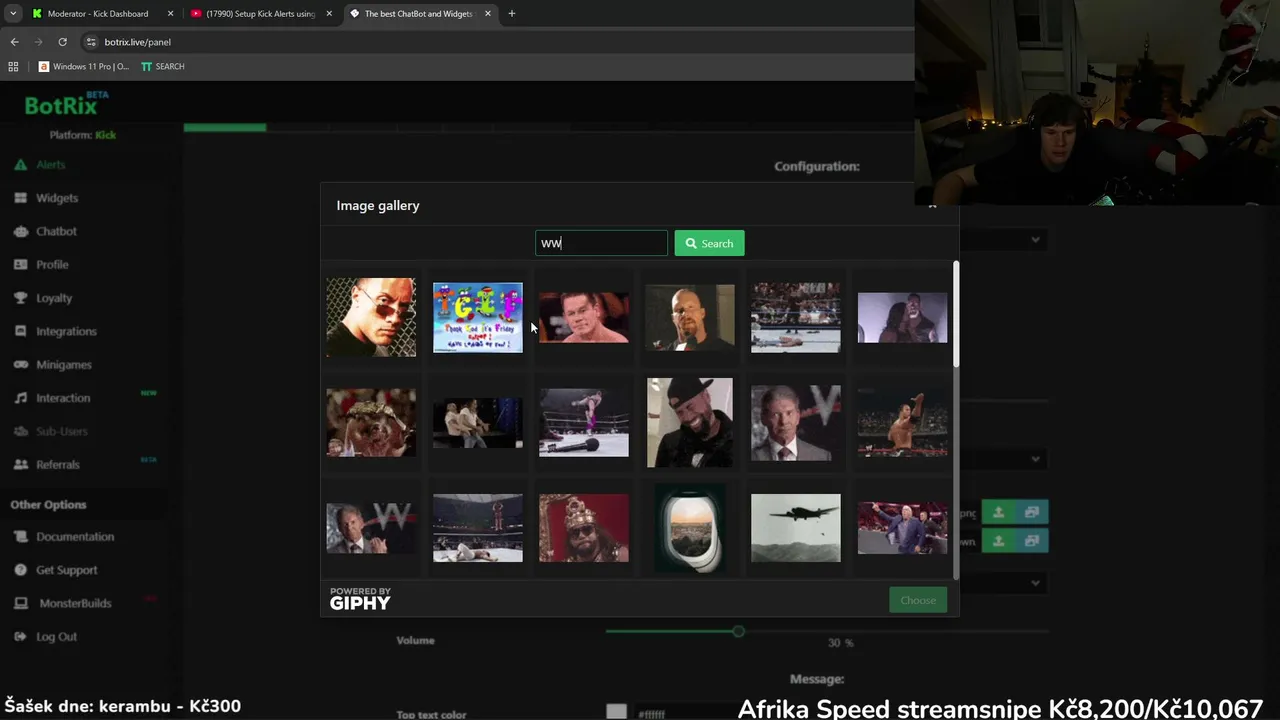This screenshot has width=1280, height=720.
Task: Open the SEARCH bookmark
Action: point(162,66)
